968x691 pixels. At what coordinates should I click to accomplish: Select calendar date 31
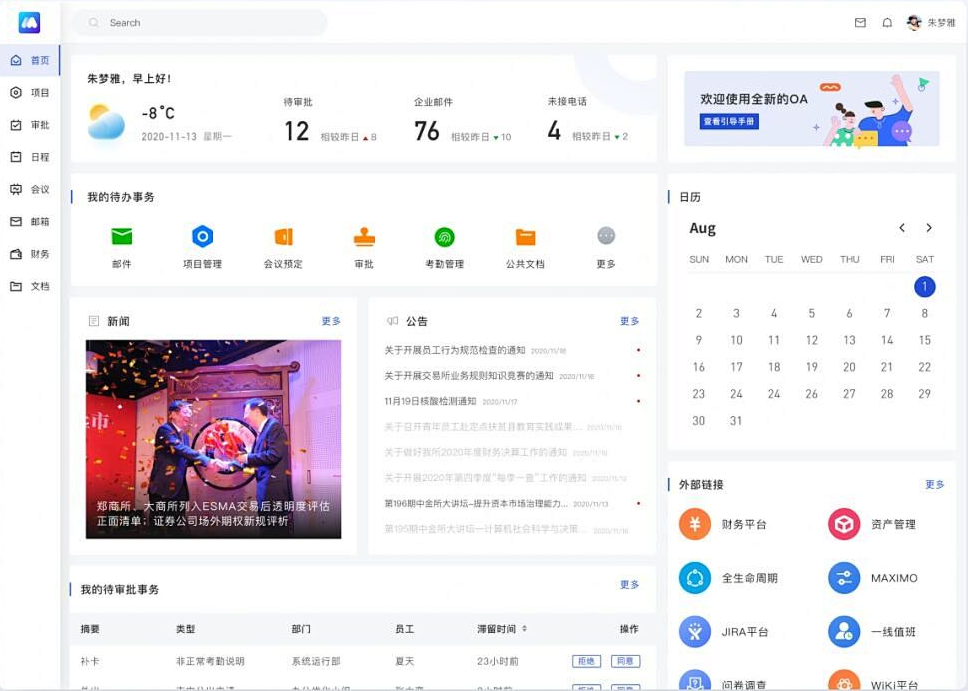[x=736, y=421]
